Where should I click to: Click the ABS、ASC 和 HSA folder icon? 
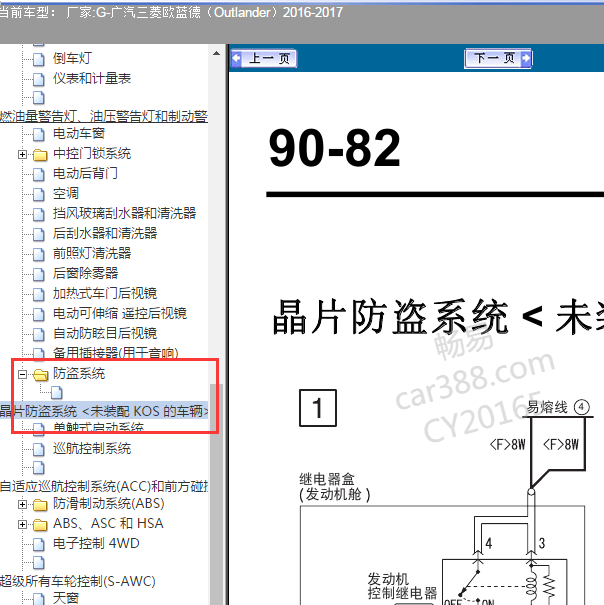click(40, 525)
